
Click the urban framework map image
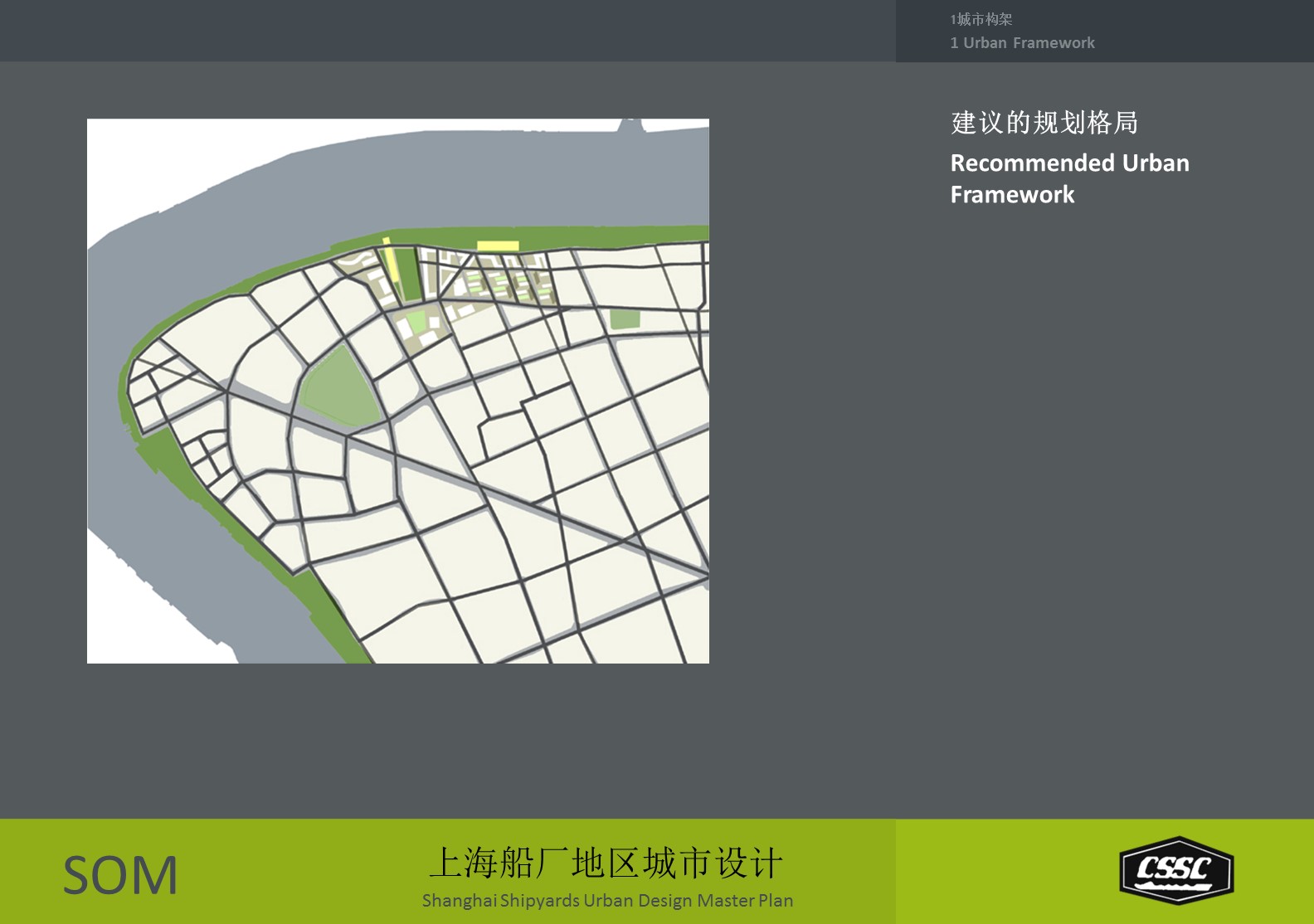pos(398,391)
